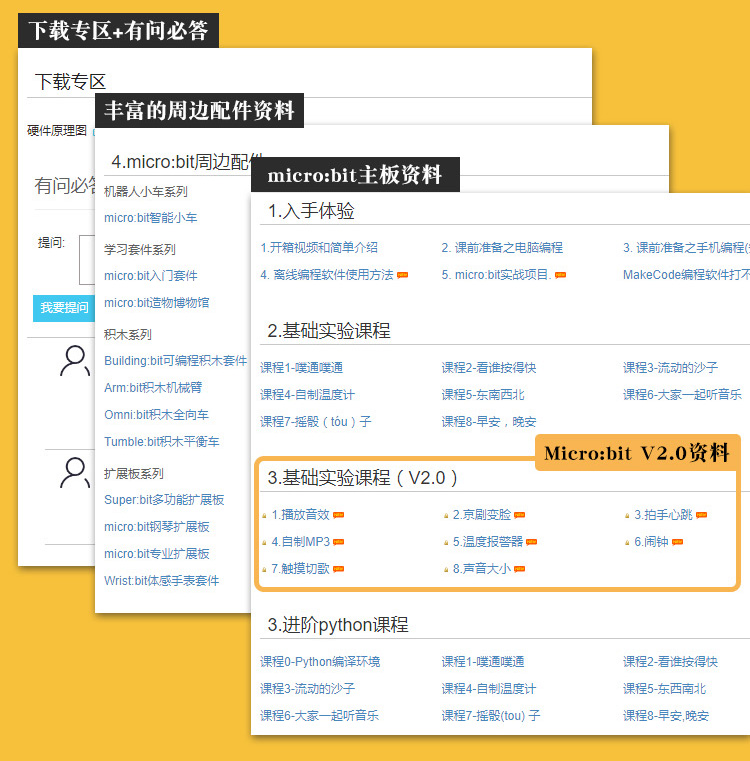Open MakeCode编程软件 link
The width and height of the screenshot is (750, 761).
tap(686, 275)
